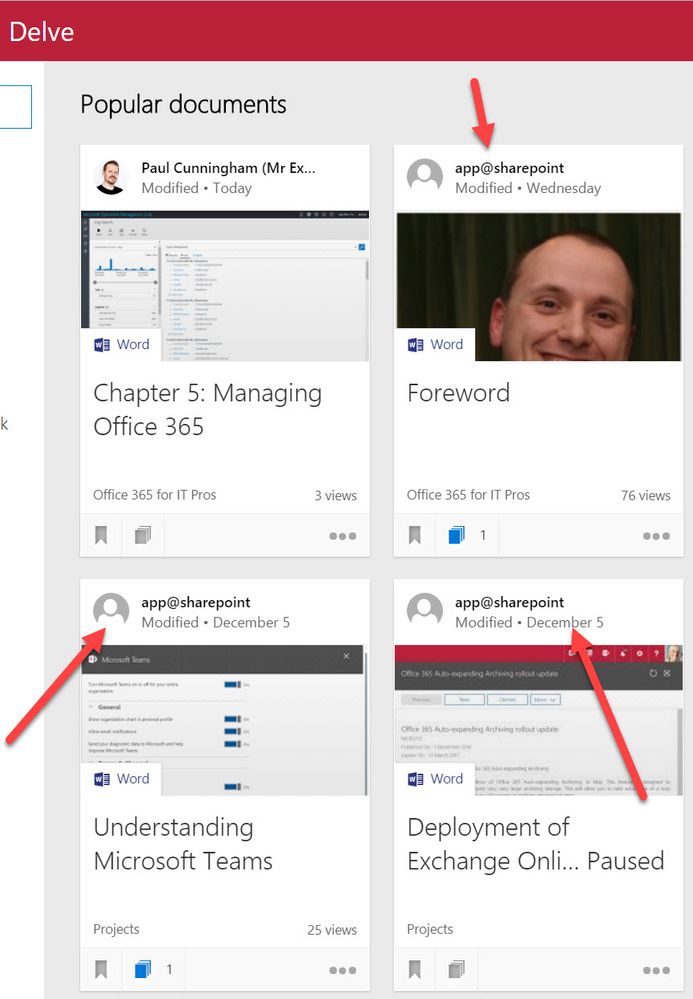Open Office 365 for IT Pros on Foreword card

click(x=468, y=495)
